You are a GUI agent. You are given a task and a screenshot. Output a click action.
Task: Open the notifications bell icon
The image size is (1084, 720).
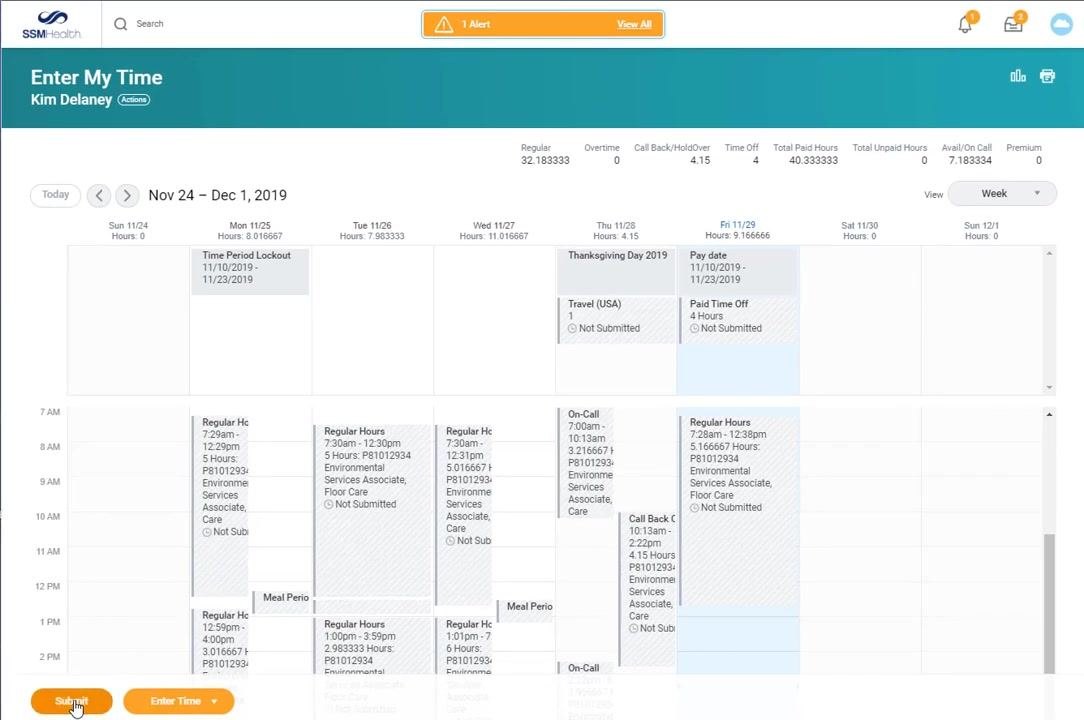pyautogui.click(x=965, y=25)
